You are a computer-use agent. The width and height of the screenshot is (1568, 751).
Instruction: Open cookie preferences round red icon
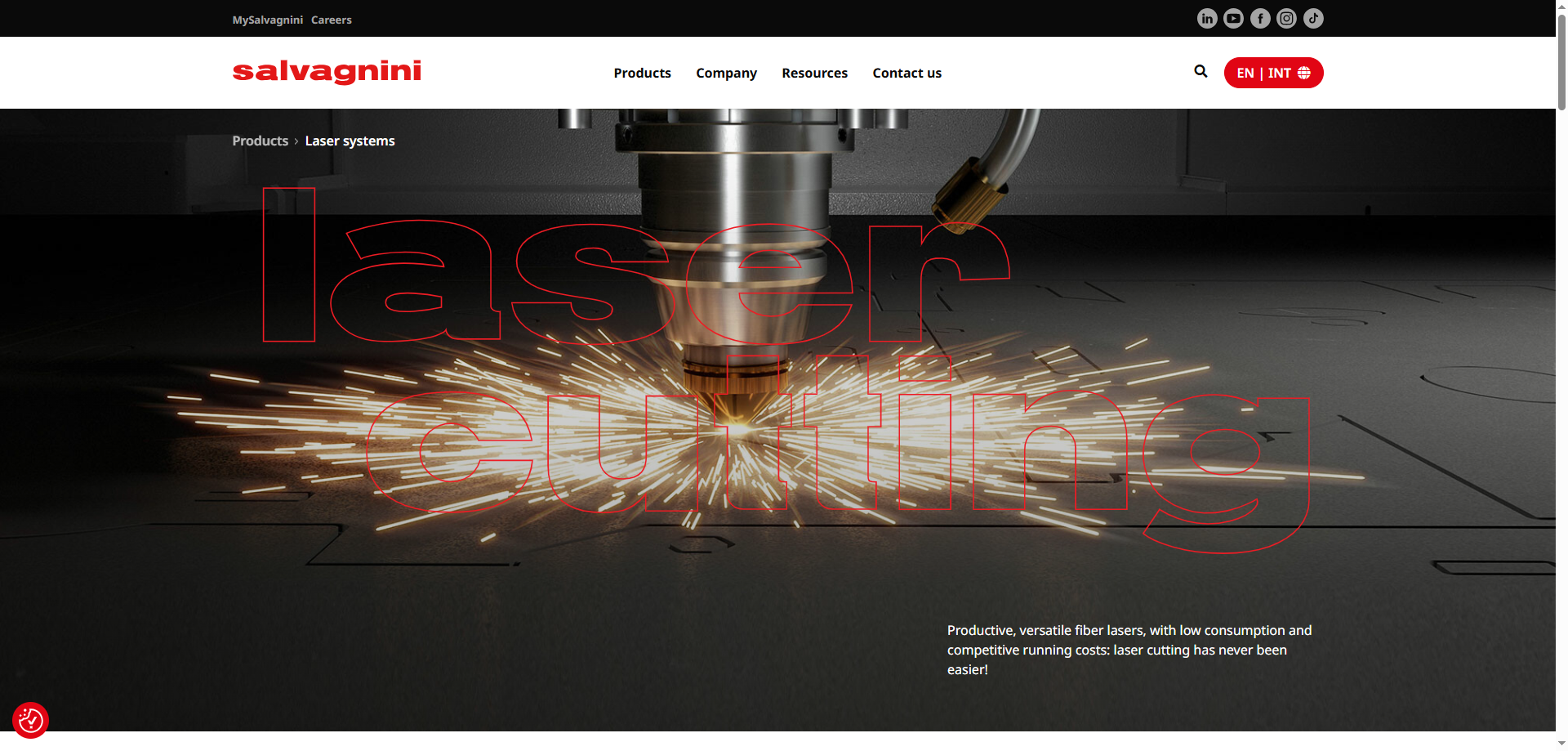(31, 720)
